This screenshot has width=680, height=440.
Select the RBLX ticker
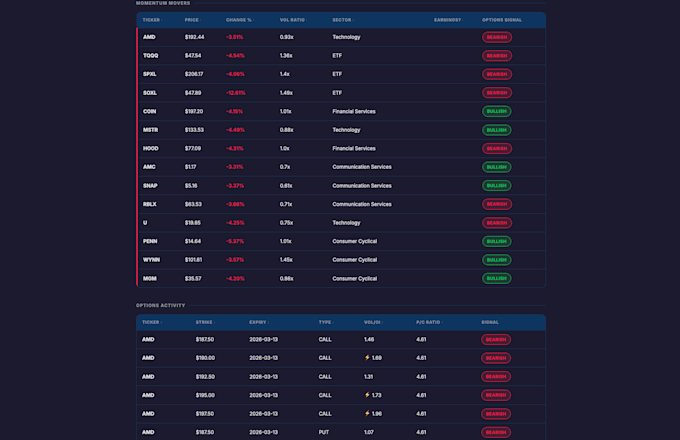pos(150,204)
